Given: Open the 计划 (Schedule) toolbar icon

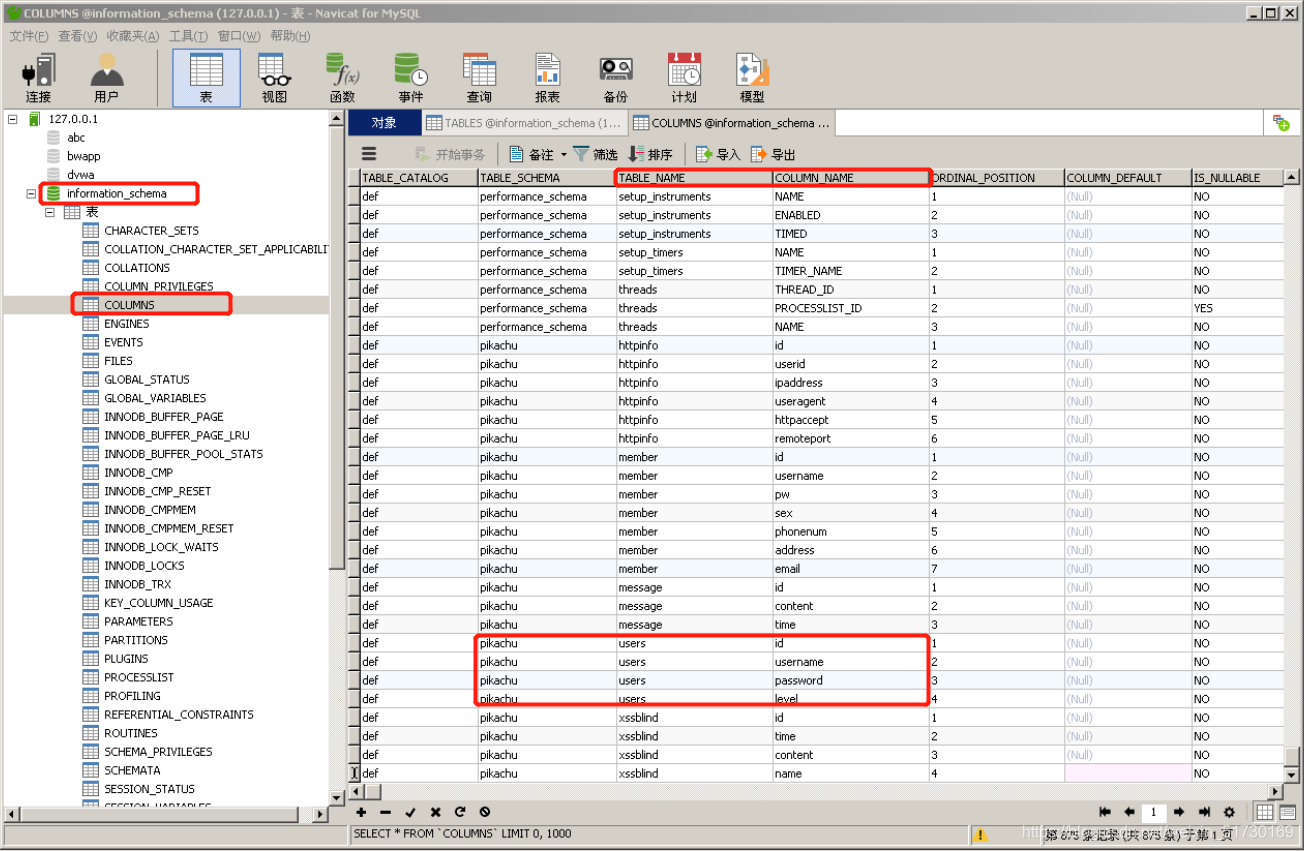Looking at the screenshot, I should click(684, 78).
